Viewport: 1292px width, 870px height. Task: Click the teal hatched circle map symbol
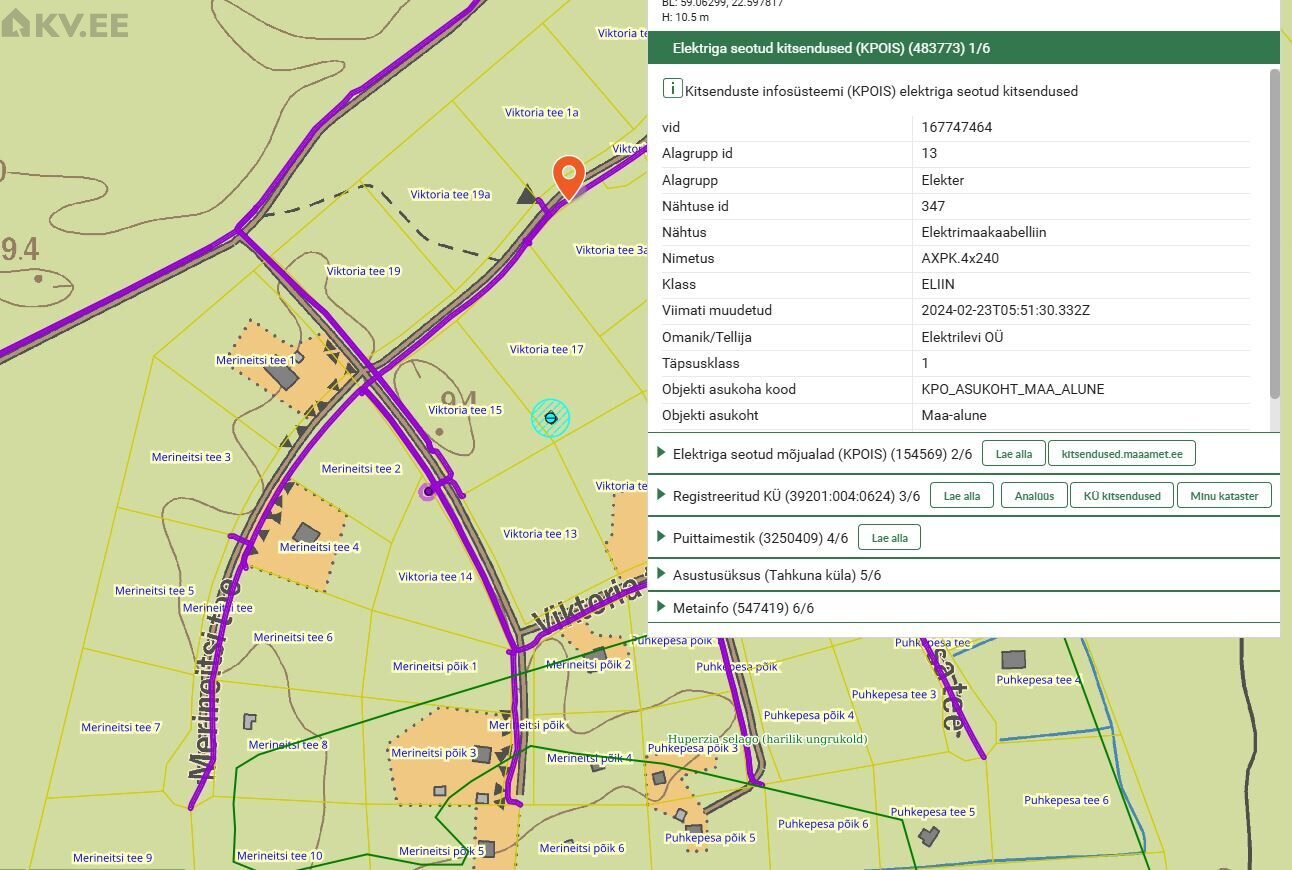[x=550, y=418]
